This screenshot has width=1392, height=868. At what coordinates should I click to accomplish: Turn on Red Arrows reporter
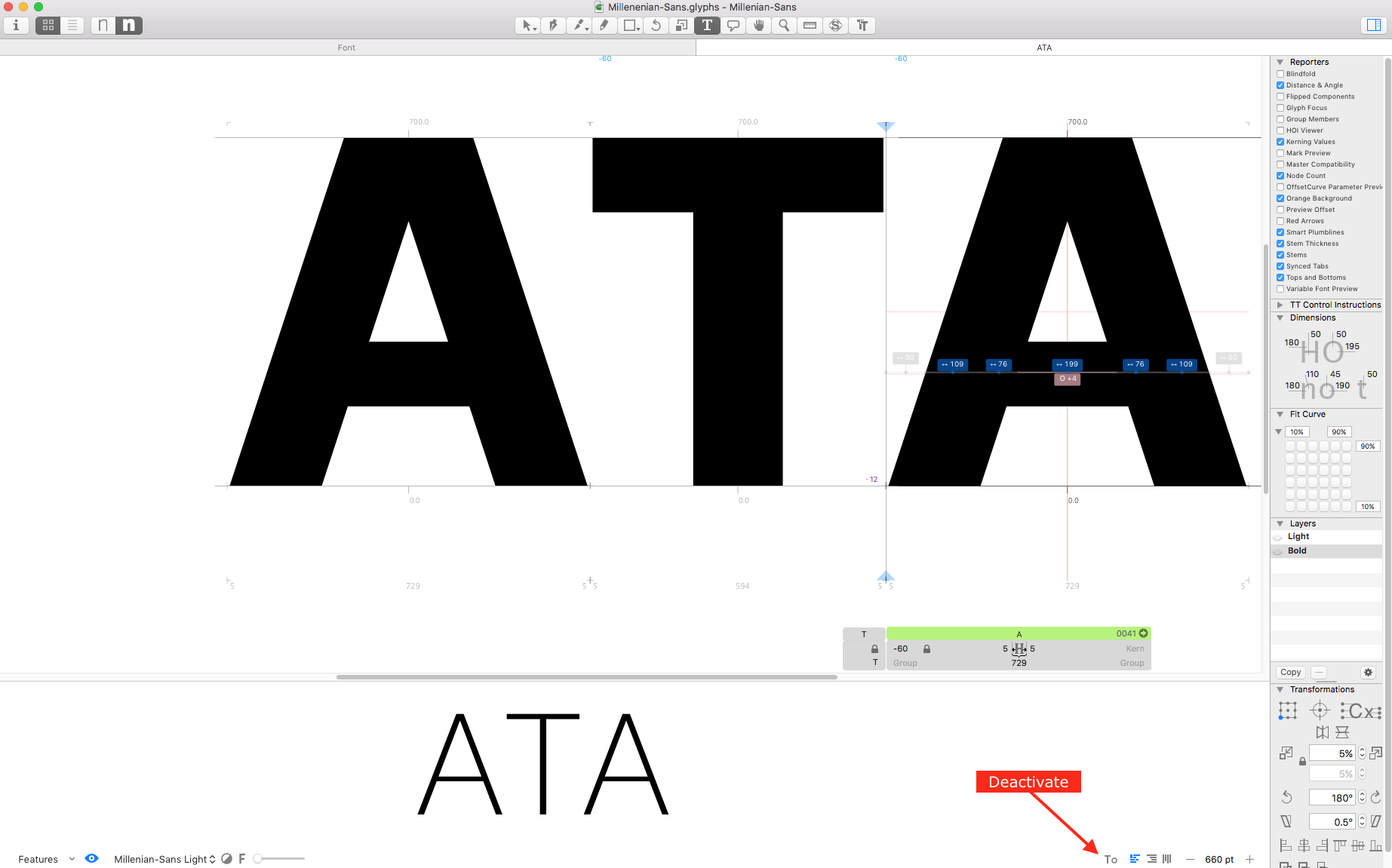(x=1280, y=221)
